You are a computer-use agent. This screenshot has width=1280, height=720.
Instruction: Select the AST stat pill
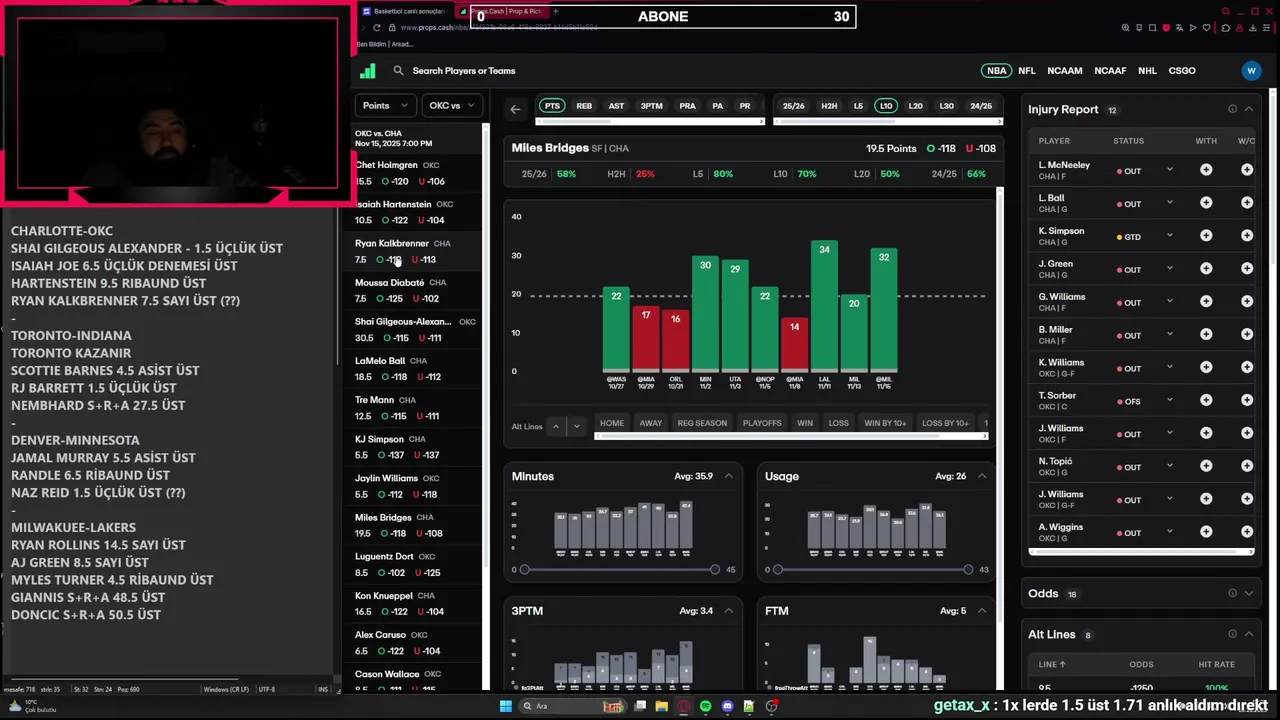[616, 106]
